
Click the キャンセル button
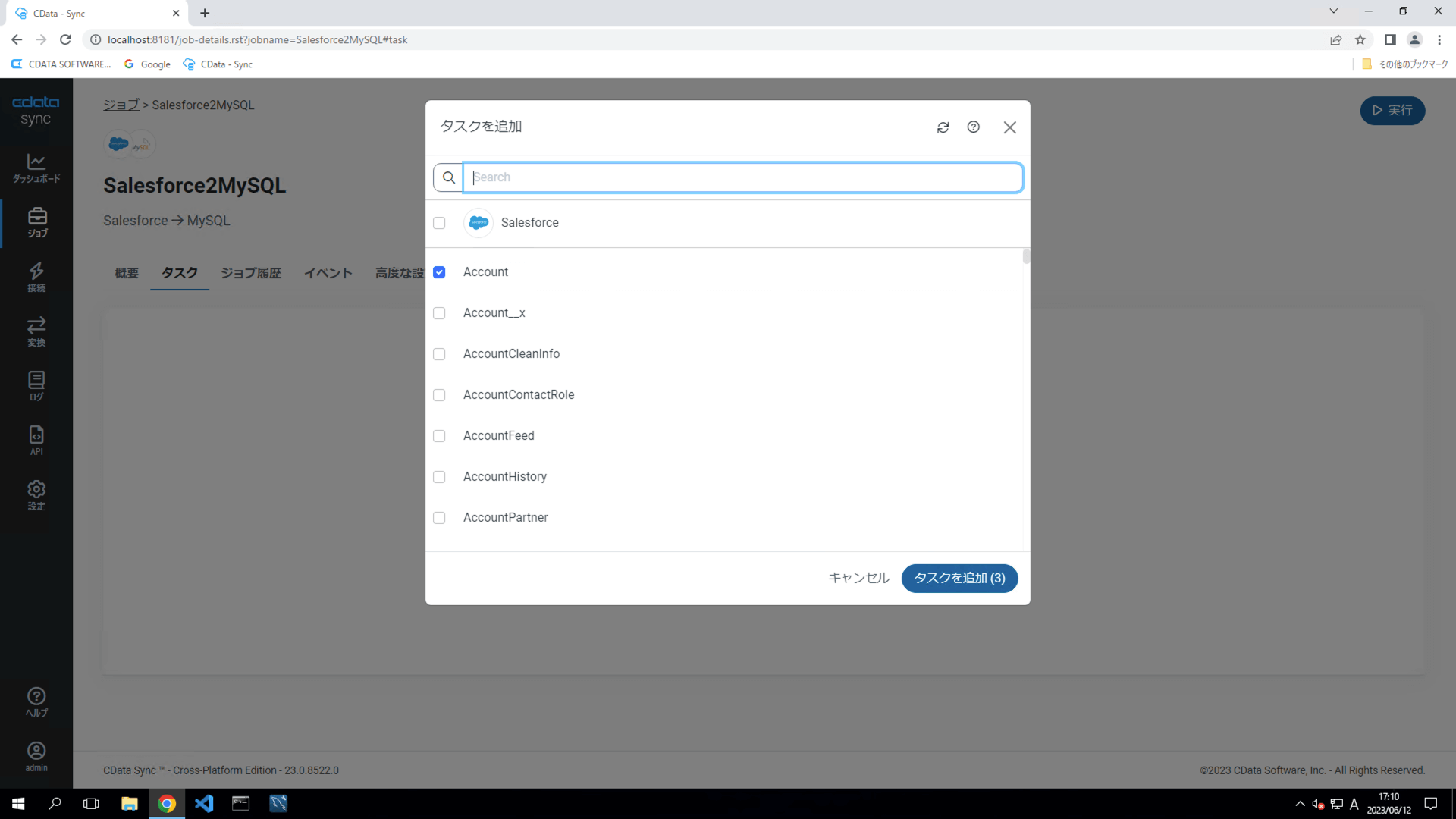[x=858, y=579]
